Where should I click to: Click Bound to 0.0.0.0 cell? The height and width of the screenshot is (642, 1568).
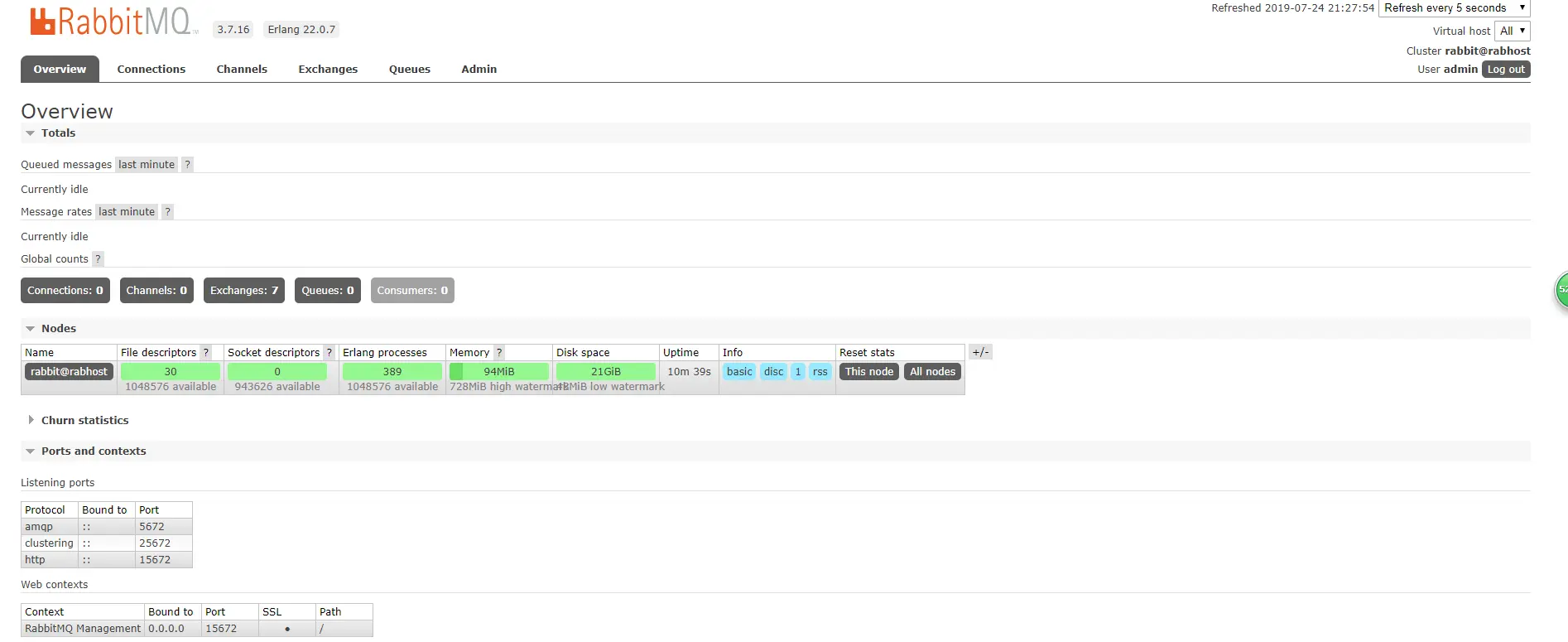click(173, 628)
